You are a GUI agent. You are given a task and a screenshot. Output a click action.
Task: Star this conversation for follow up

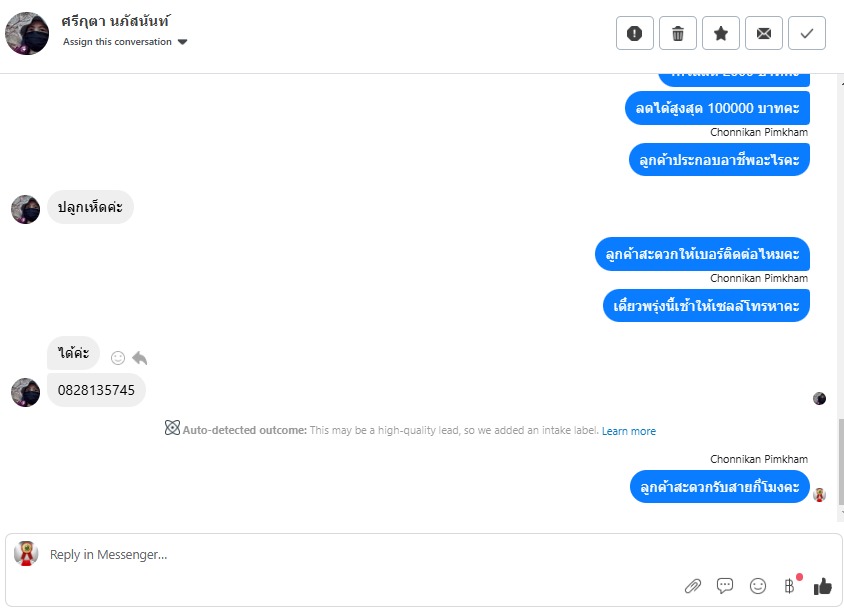click(721, 33)
